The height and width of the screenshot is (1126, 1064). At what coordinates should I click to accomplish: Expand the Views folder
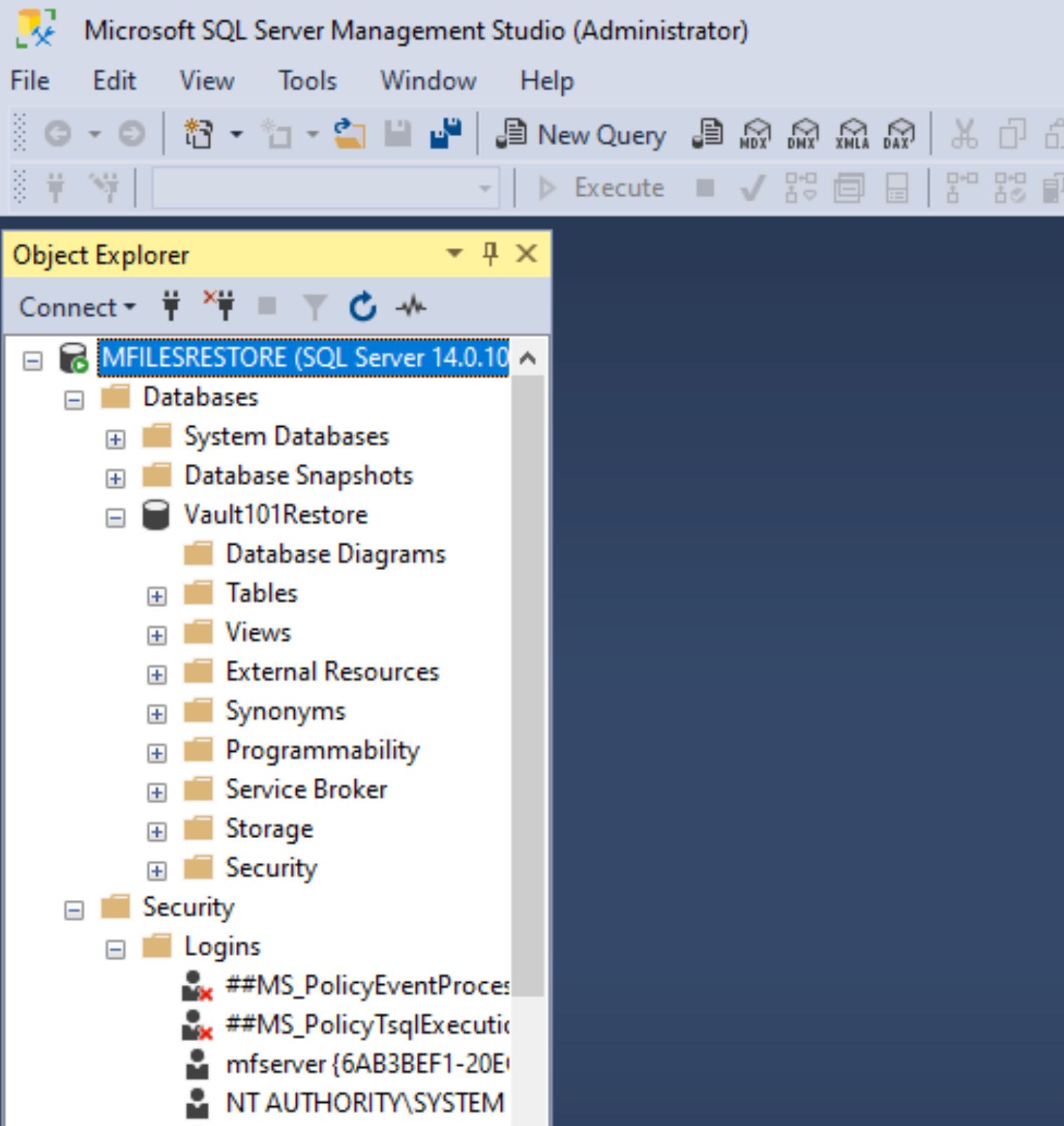(157, 636)
